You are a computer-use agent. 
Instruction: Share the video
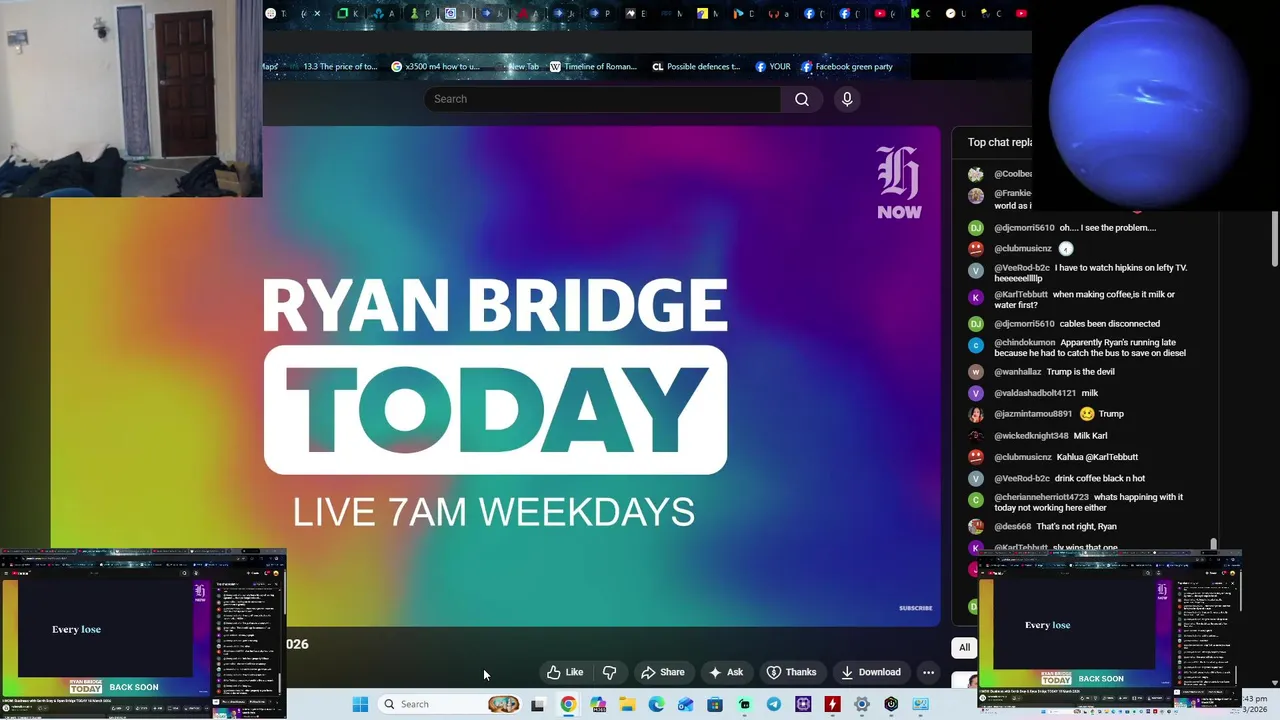663,672
